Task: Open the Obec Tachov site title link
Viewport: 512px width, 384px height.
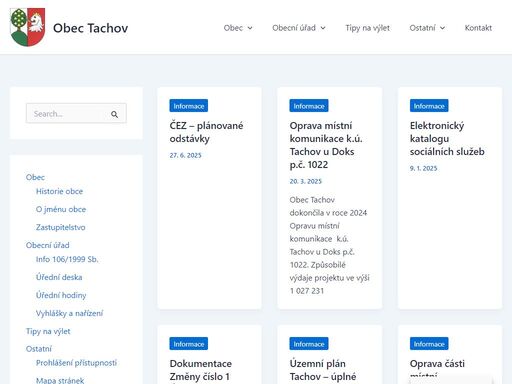Action: (90, 28)
